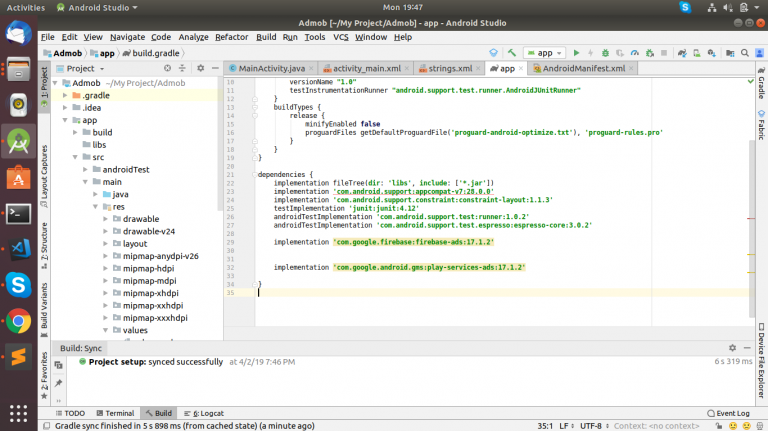This screenshot has height=431, width=768.
Task: Open the TODO tool window
Action: point(70,413)
